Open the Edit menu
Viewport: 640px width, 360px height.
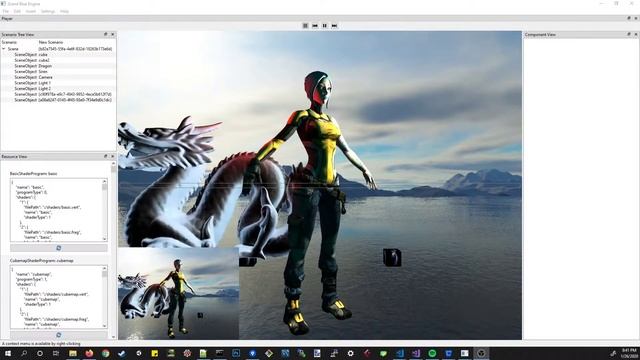[17, 11]
